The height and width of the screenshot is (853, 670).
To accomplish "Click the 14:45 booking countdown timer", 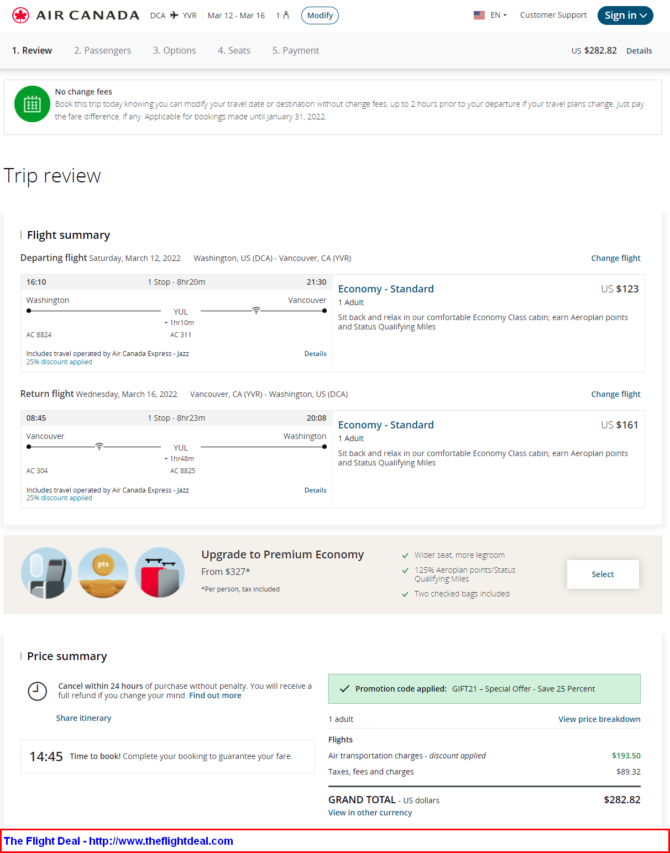I will tap(46, 757).
